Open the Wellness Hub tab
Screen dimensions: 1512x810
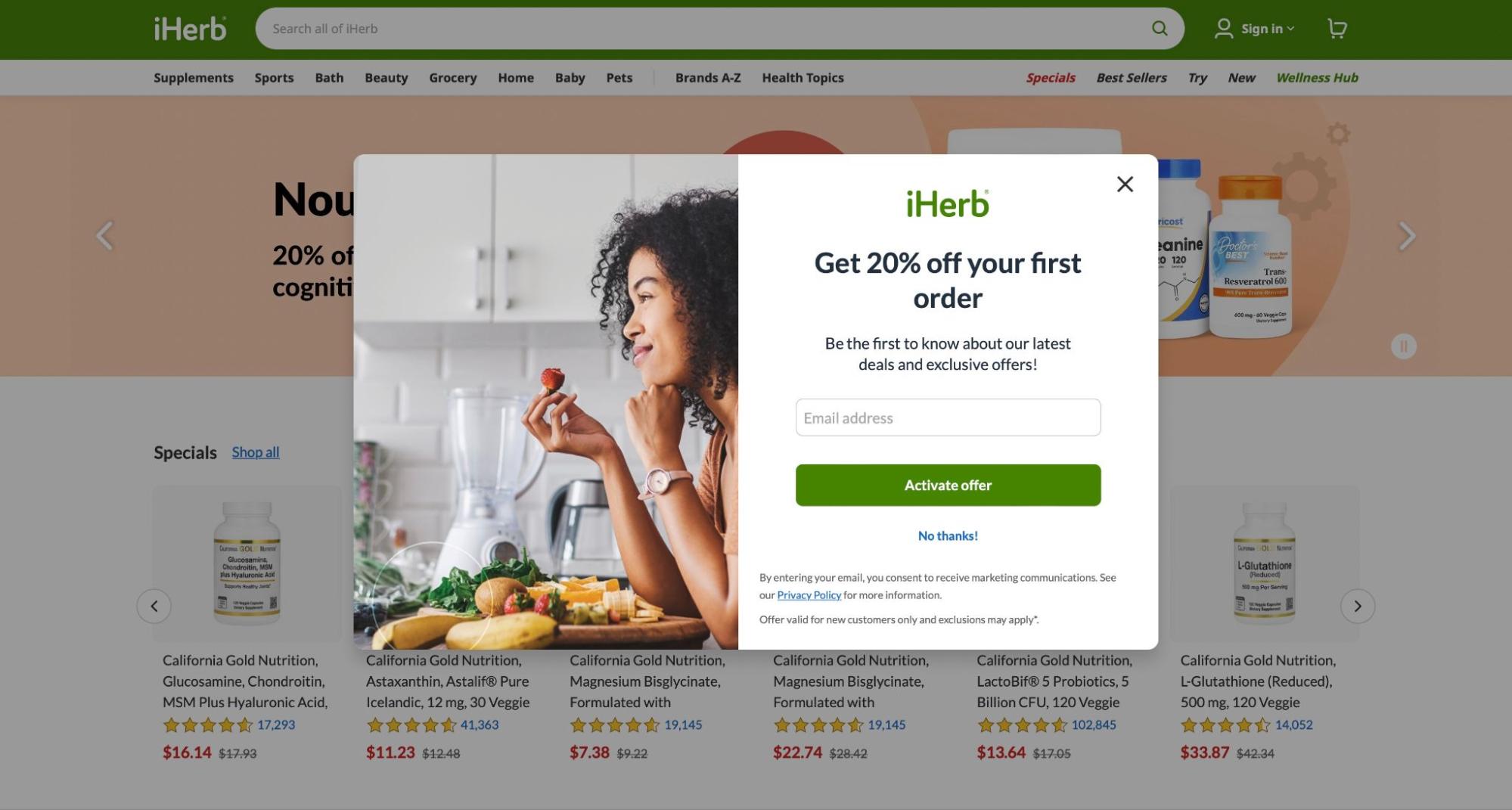1317,78
